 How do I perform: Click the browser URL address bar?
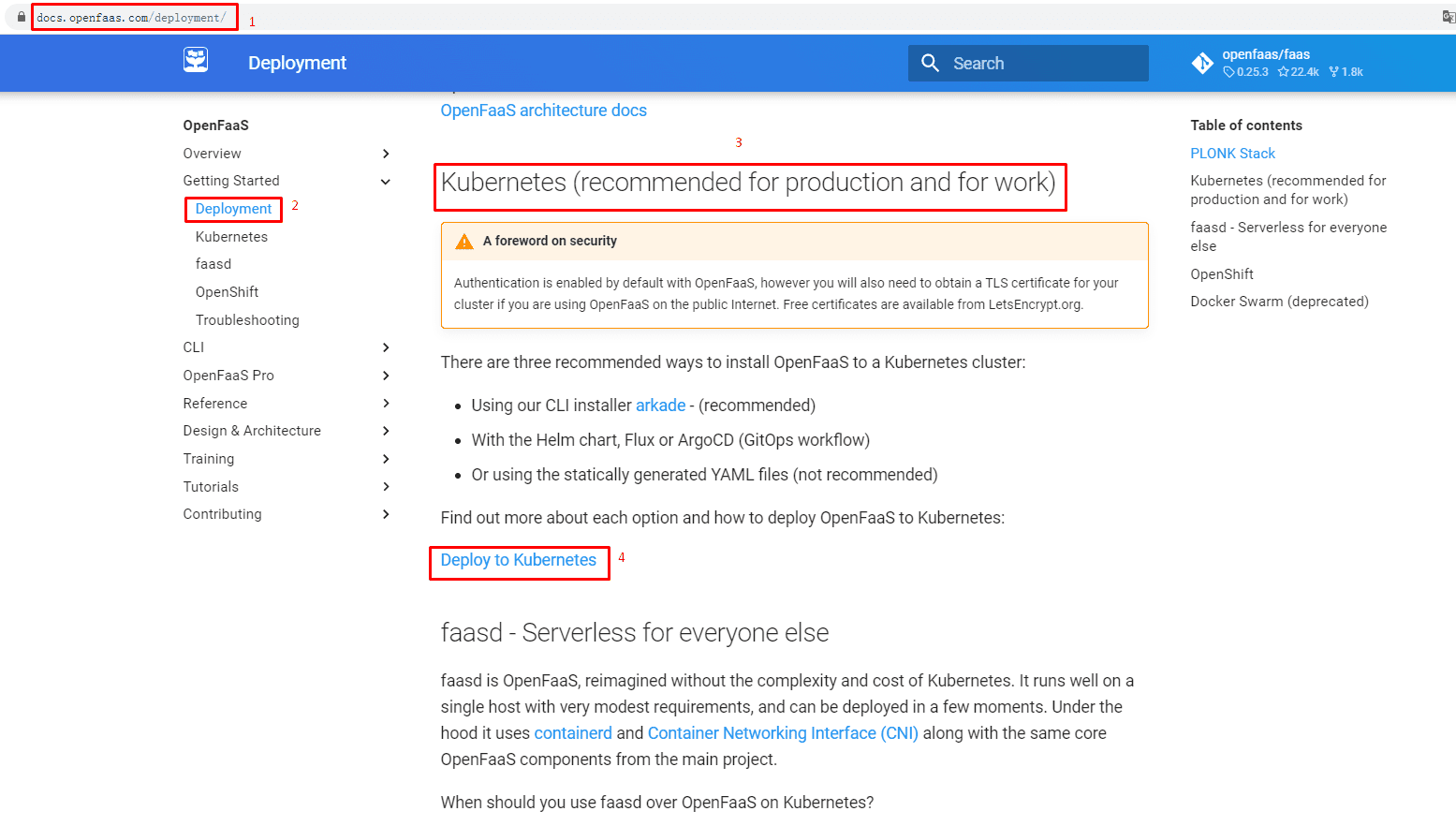[132, 18]
